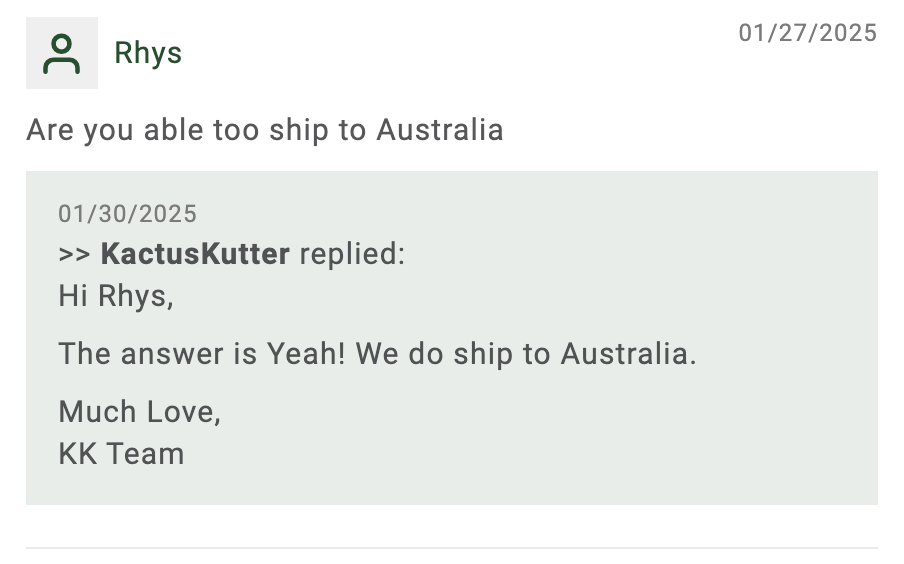This screenshot has width=904, height=564.
Task: Click the divider line below the reply
Action: [452, 547]
